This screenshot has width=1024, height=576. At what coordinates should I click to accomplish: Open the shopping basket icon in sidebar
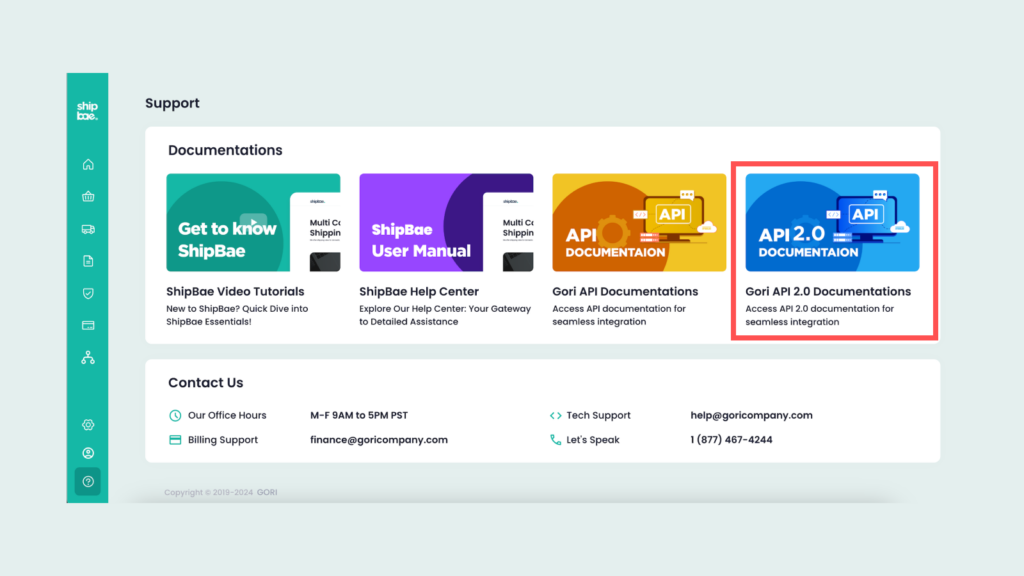[x=88, y=197]
